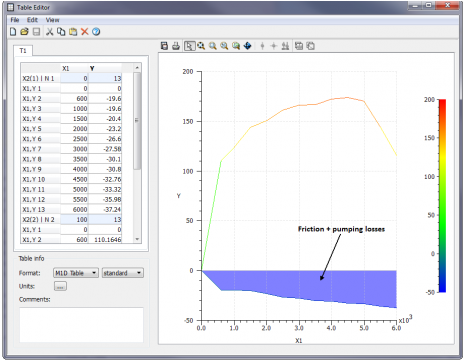Click the Cut scissors icon
The image size is (463, 360).
point(50,32)
